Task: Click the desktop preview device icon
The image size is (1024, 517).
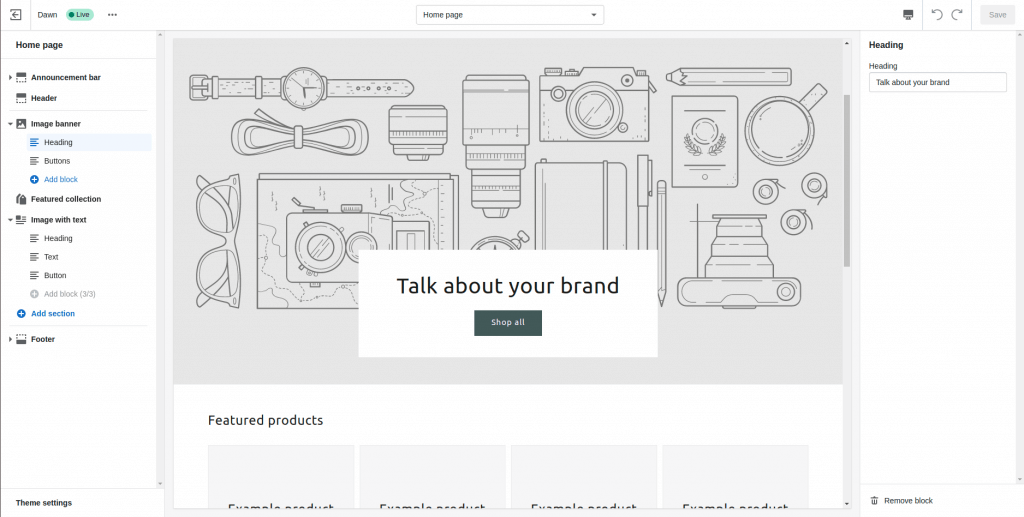Action: click(908, 14)
